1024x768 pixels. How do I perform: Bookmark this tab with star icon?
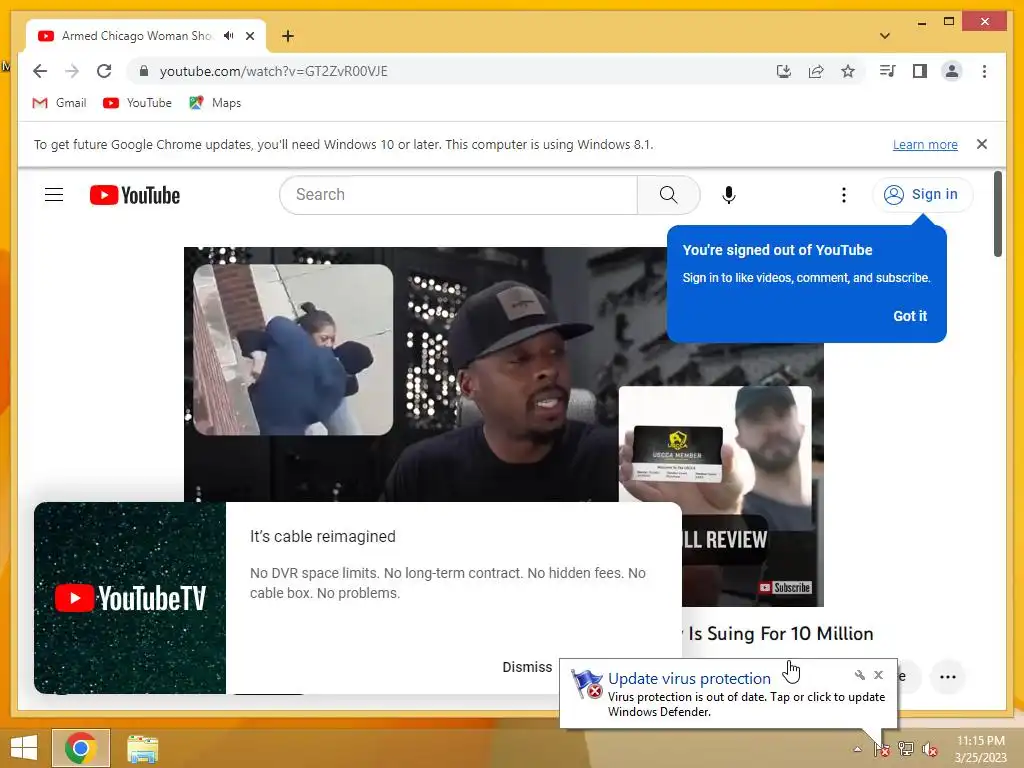click(848, 71)
